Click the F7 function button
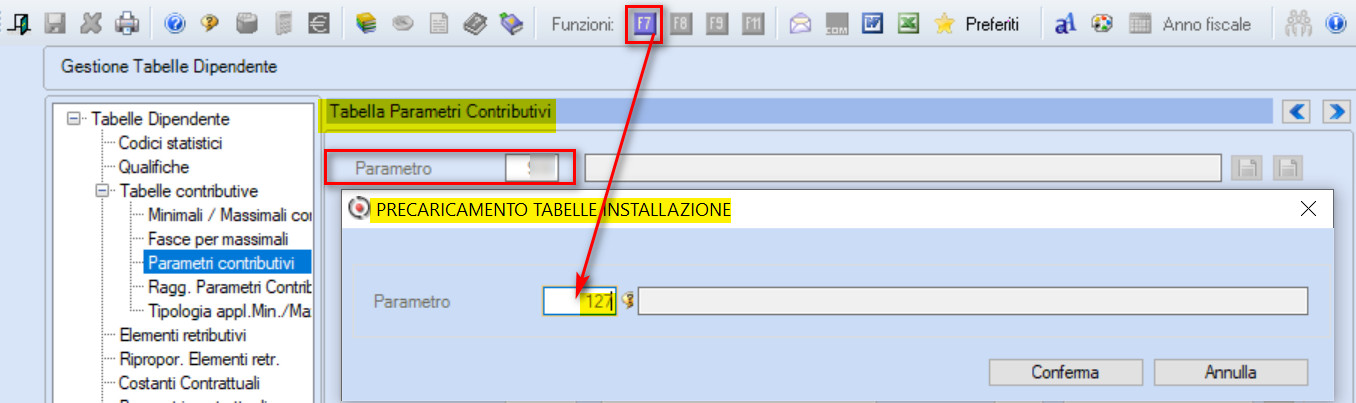The width and height of the screenshot is (1356, 403). point(645,23)
